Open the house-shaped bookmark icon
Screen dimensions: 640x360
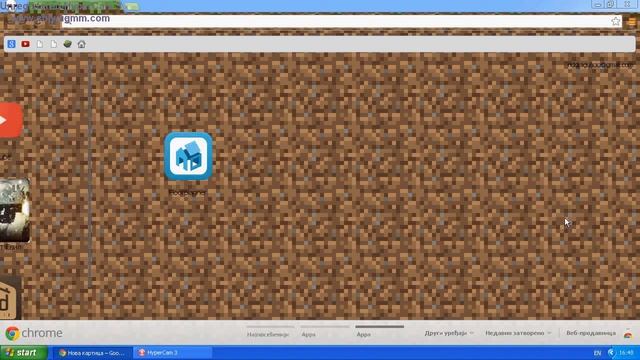82,44
